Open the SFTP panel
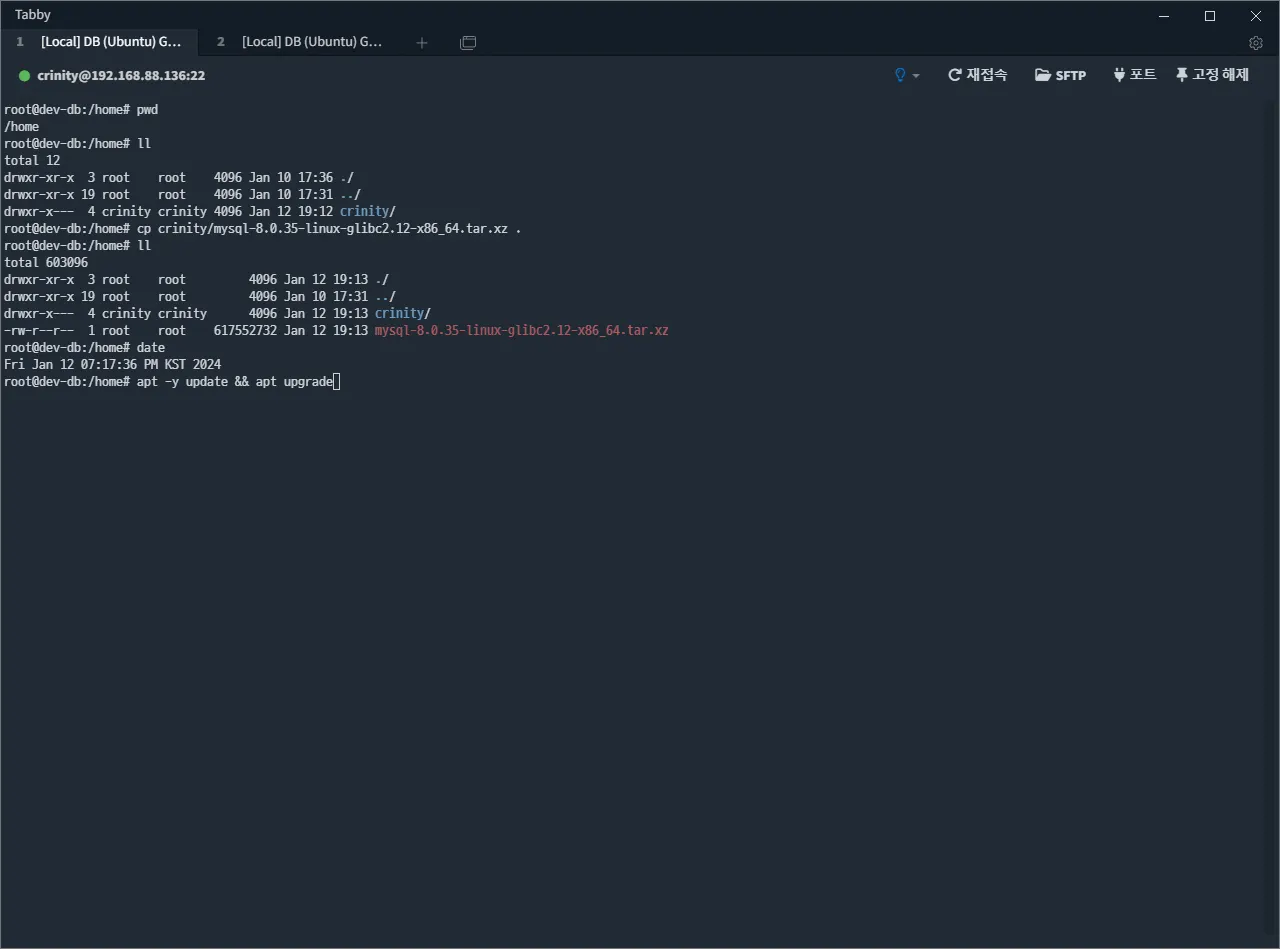This screenshot has width=1280, height=949. click(1060, 75)
